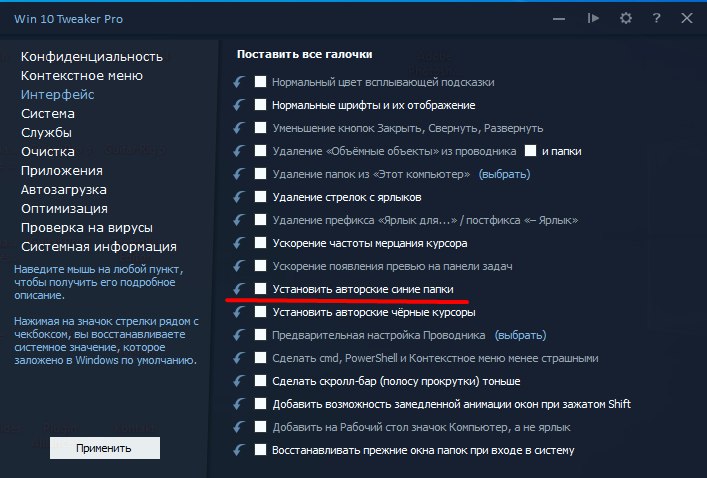Click (выбрать) next to Проводника pre-setup
The image size is (707, 478).
(520, 335)
